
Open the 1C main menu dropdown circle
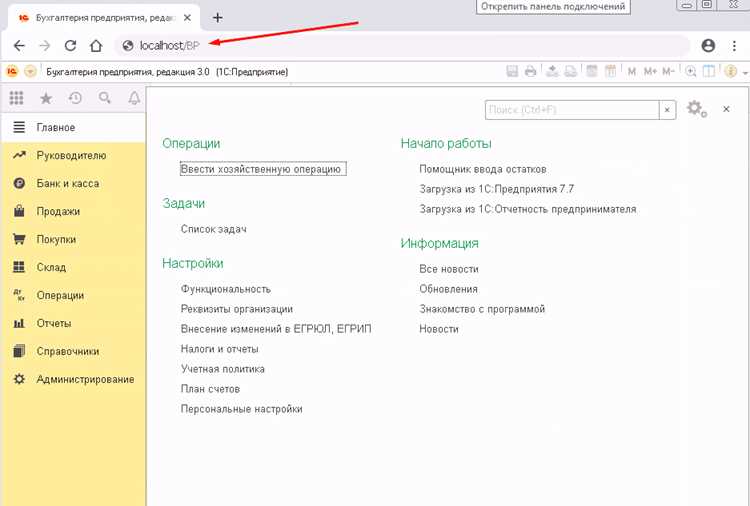[x=30, y=72]
